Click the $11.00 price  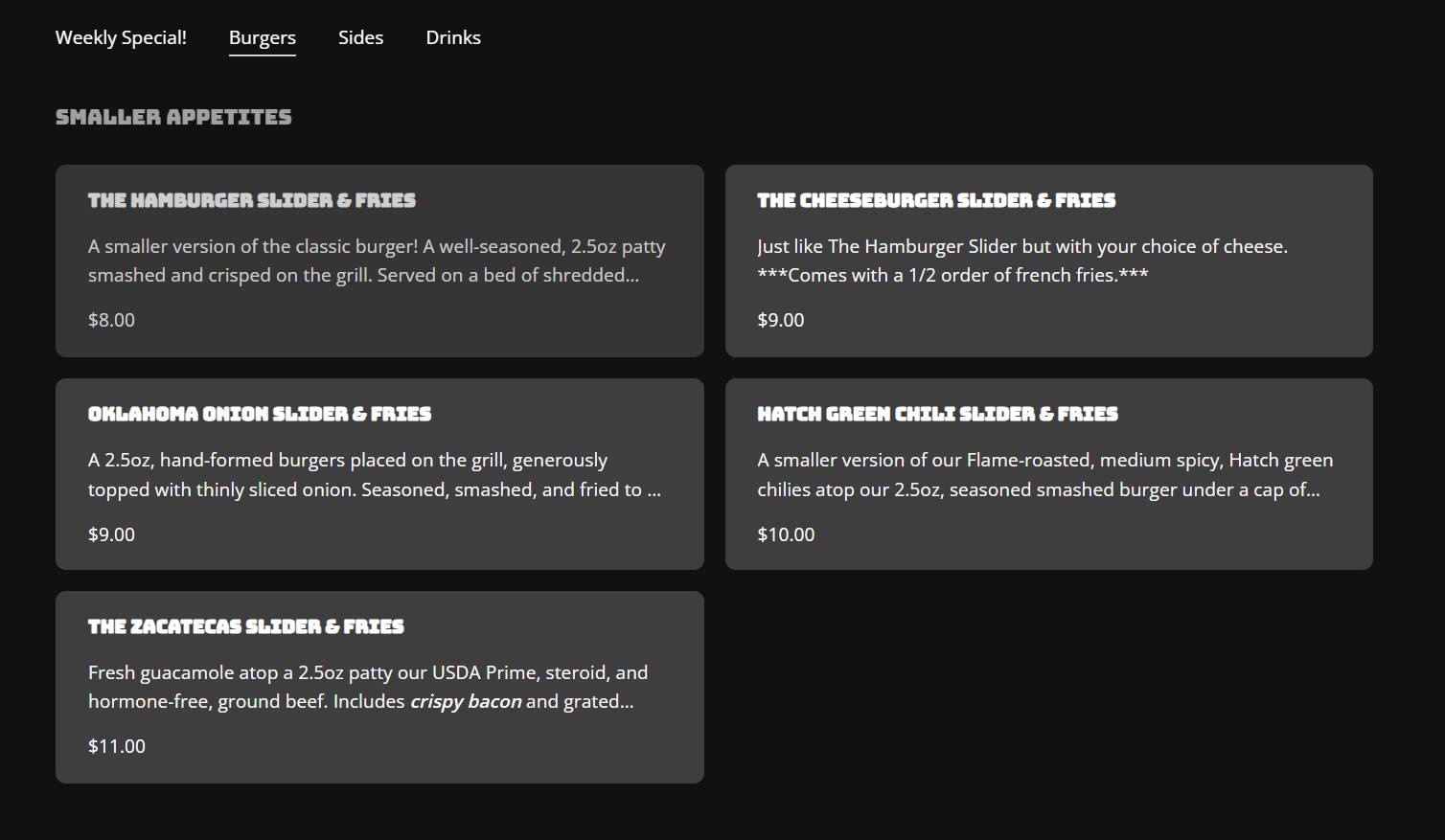(117, 746)
